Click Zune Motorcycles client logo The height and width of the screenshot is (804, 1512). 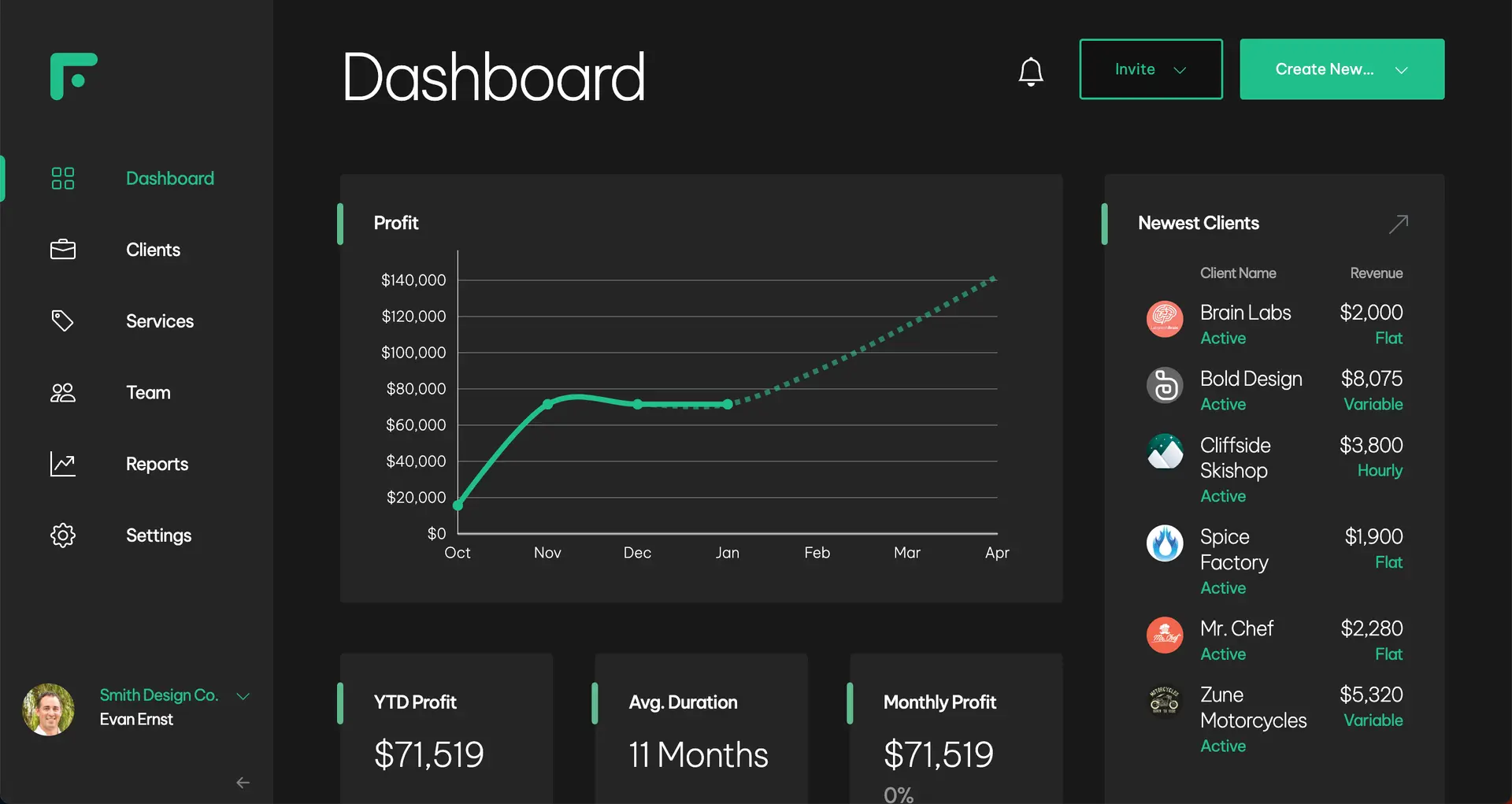pos(1165,701)
